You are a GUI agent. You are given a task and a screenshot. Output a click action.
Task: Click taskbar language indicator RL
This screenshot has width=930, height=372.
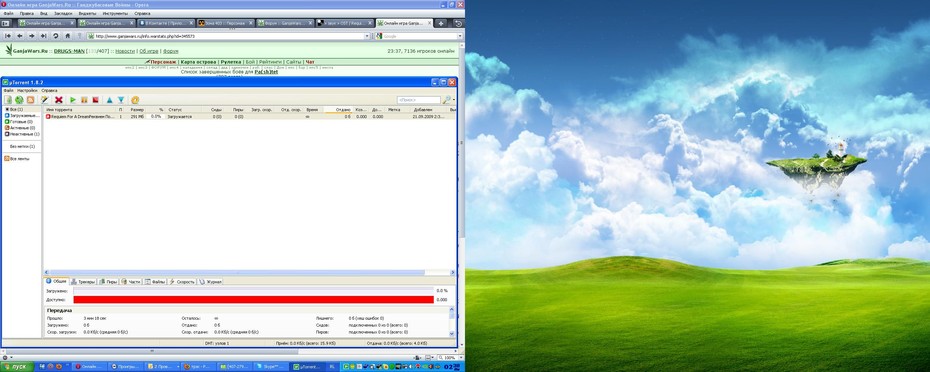(x=332, y=367)
